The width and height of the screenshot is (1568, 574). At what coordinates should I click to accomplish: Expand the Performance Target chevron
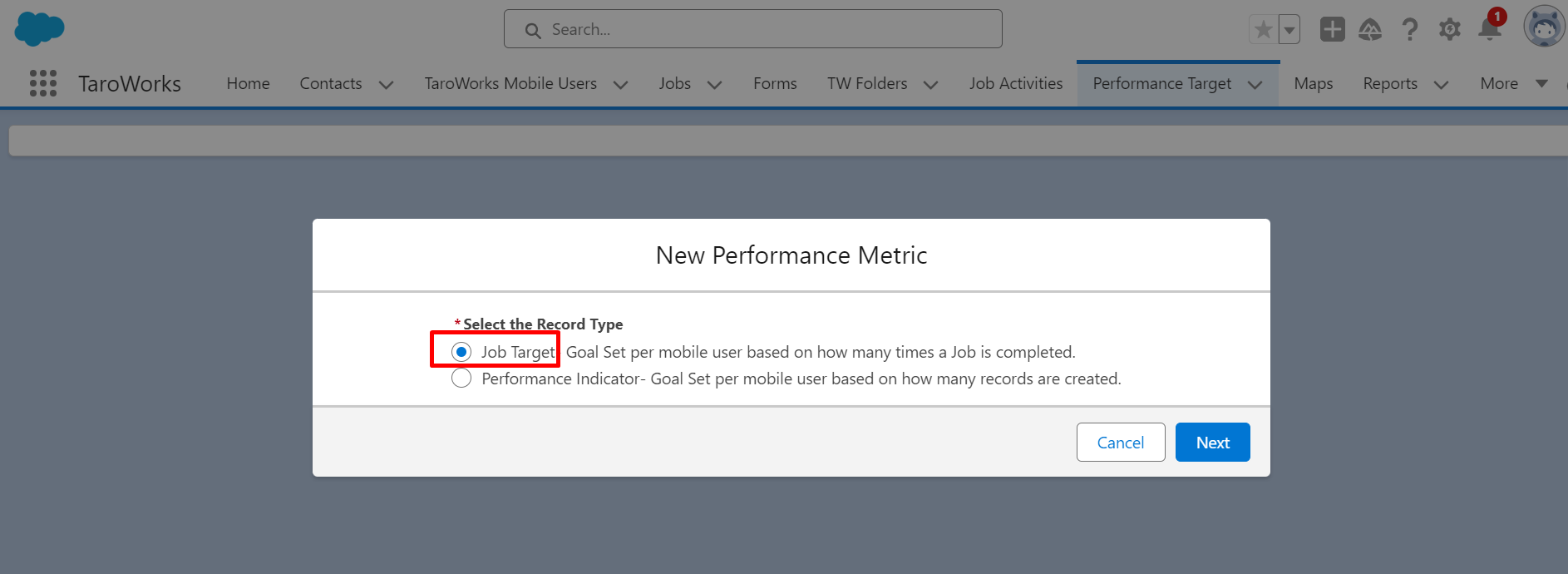point(1255,85)
